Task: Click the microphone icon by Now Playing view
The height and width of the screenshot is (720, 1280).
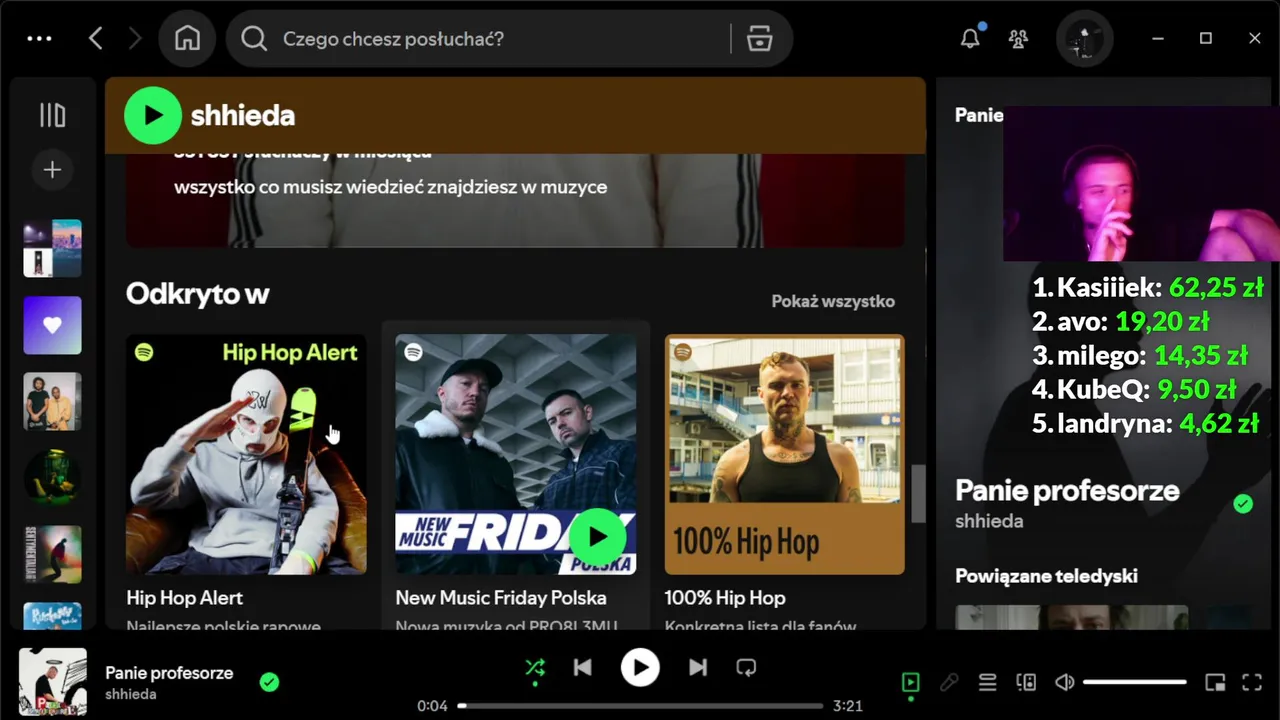Action: [949, 682]
